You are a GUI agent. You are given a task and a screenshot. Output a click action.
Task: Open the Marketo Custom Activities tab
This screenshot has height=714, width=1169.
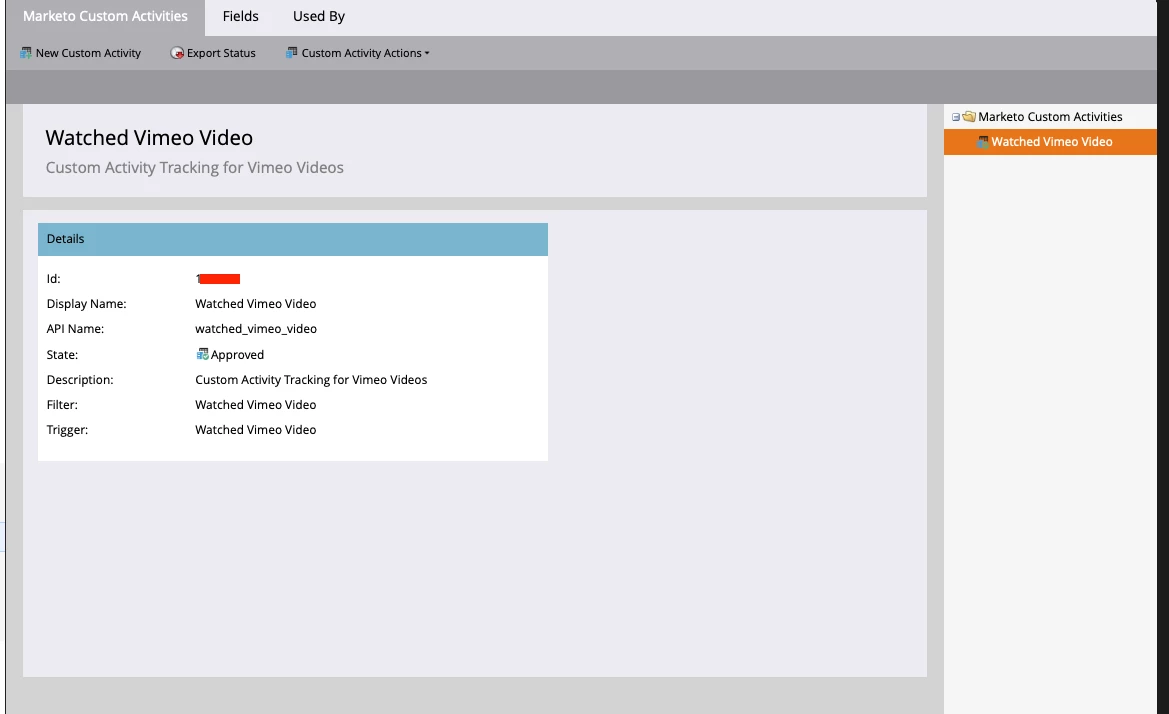[x=105, y=16]
